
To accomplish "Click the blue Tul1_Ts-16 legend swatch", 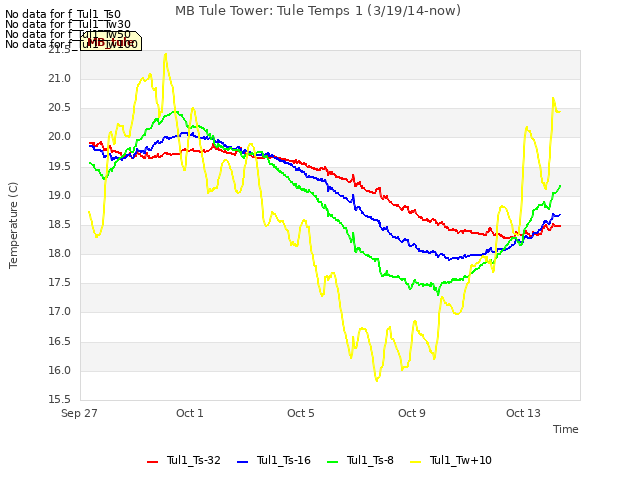I will click(x=242, y=462).
